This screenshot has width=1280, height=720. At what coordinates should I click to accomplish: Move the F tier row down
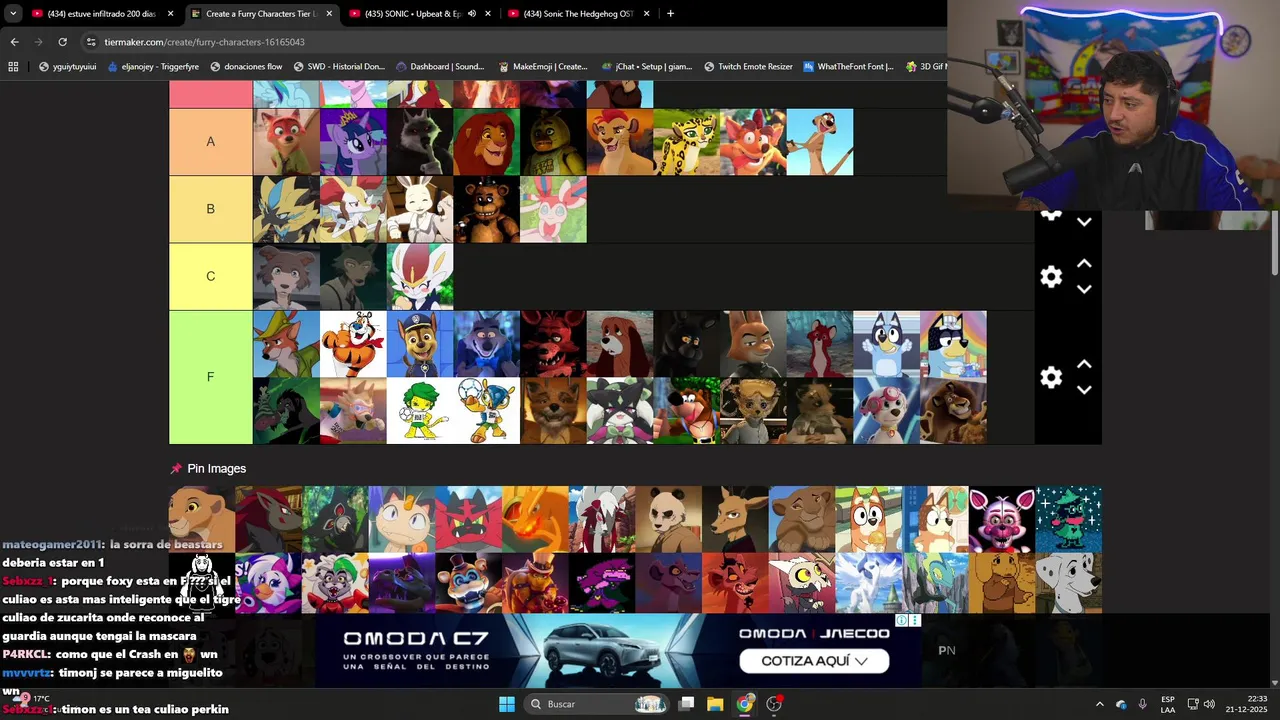coord(1084,390)
